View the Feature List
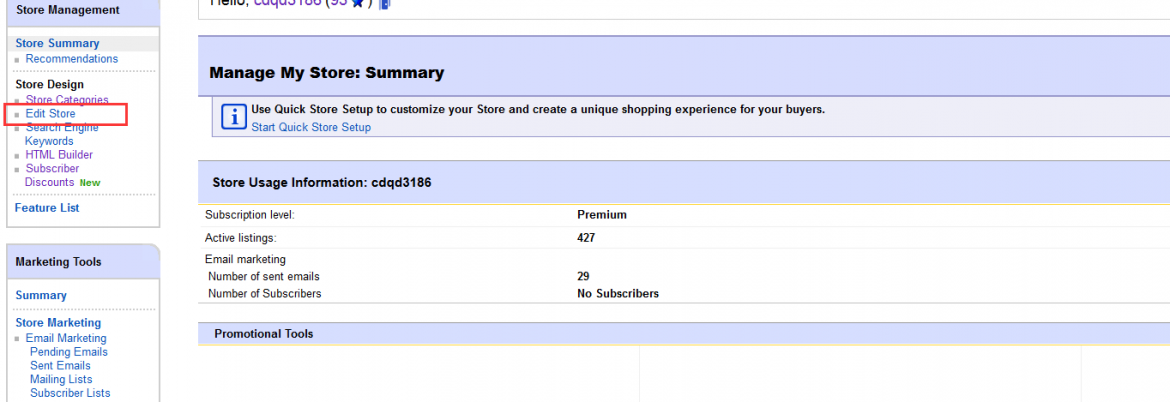1170x402 pixels. [x=47, y=208]
